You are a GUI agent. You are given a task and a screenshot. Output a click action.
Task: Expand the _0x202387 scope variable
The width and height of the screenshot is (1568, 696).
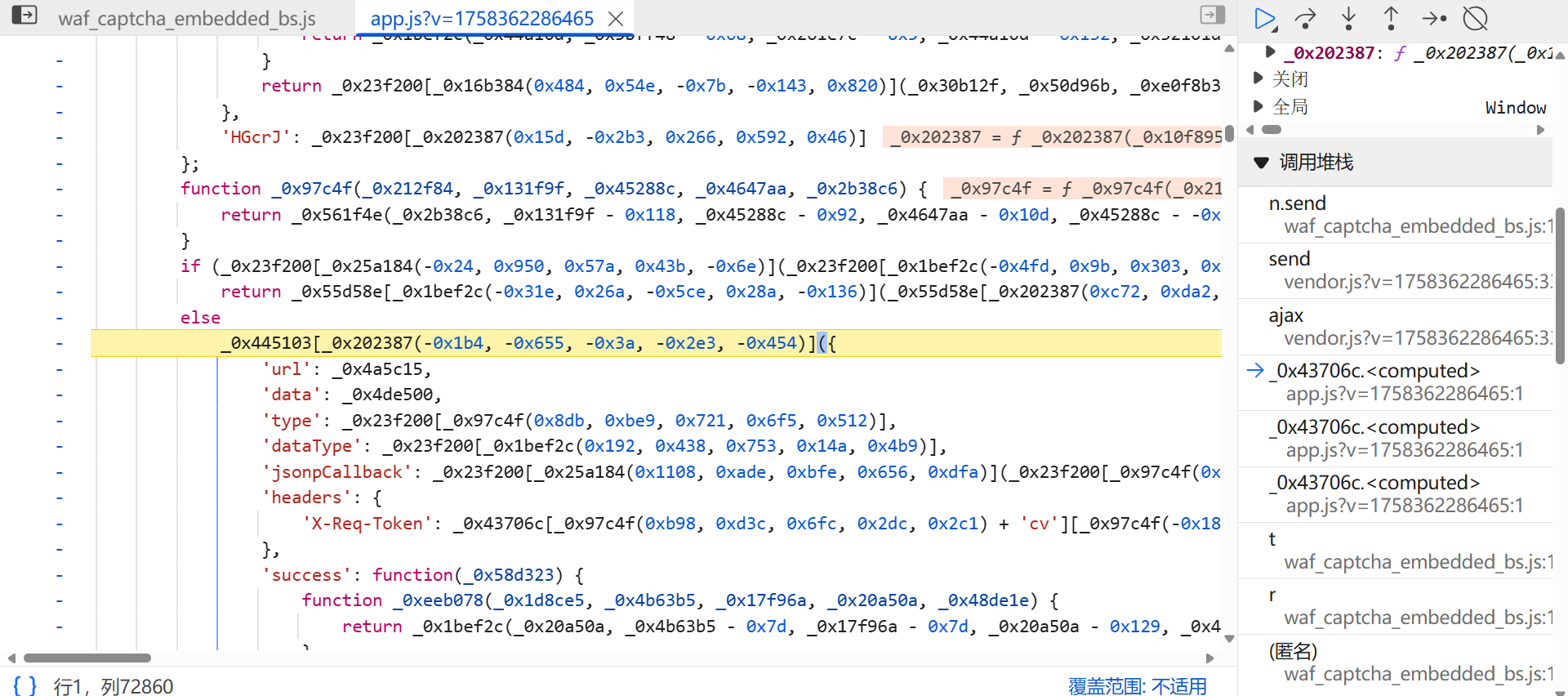click(1270, 52)
